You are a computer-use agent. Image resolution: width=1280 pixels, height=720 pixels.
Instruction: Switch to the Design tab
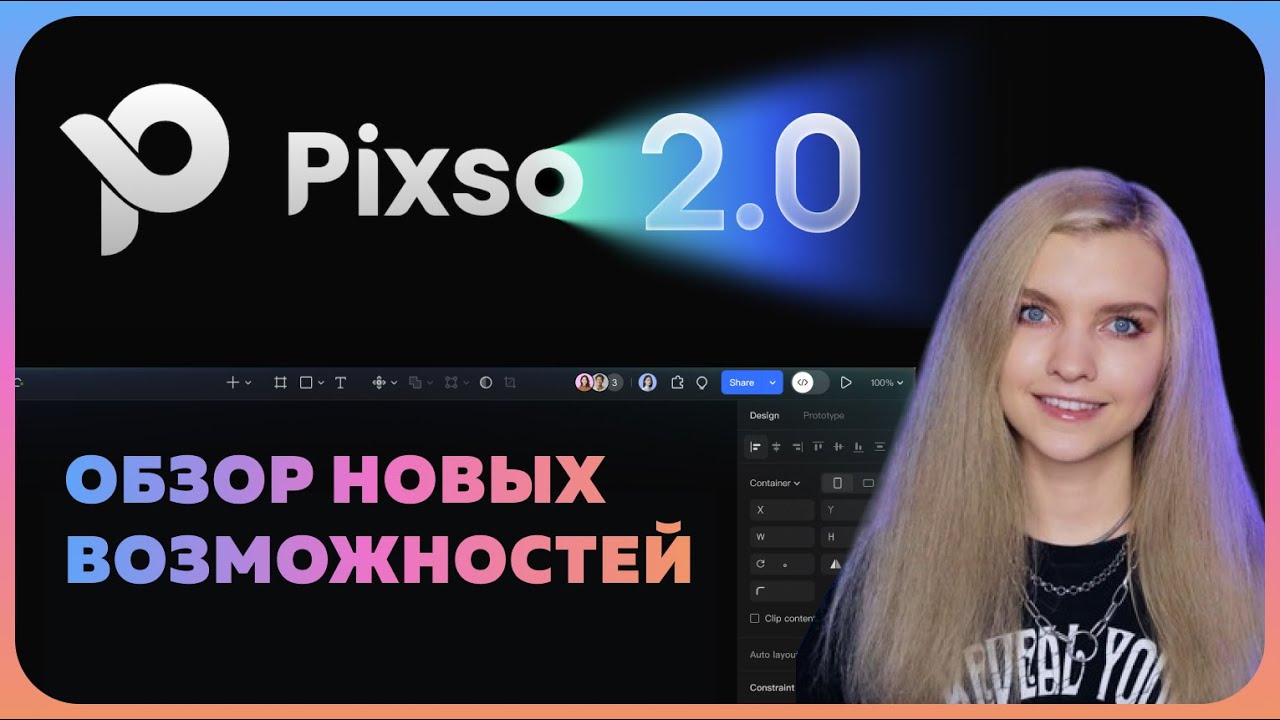tap(764, 415)
